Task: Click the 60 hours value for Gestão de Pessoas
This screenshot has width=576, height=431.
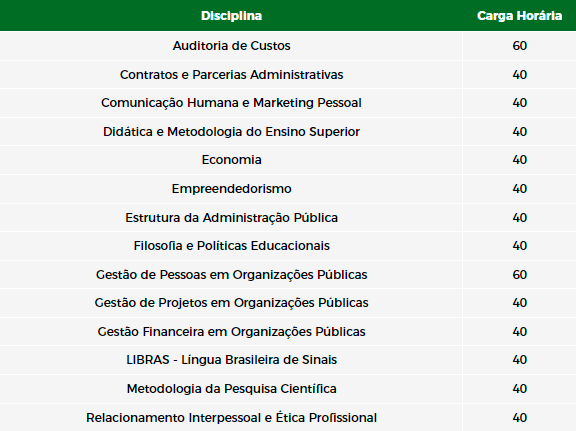Action: tap(519, 275)
